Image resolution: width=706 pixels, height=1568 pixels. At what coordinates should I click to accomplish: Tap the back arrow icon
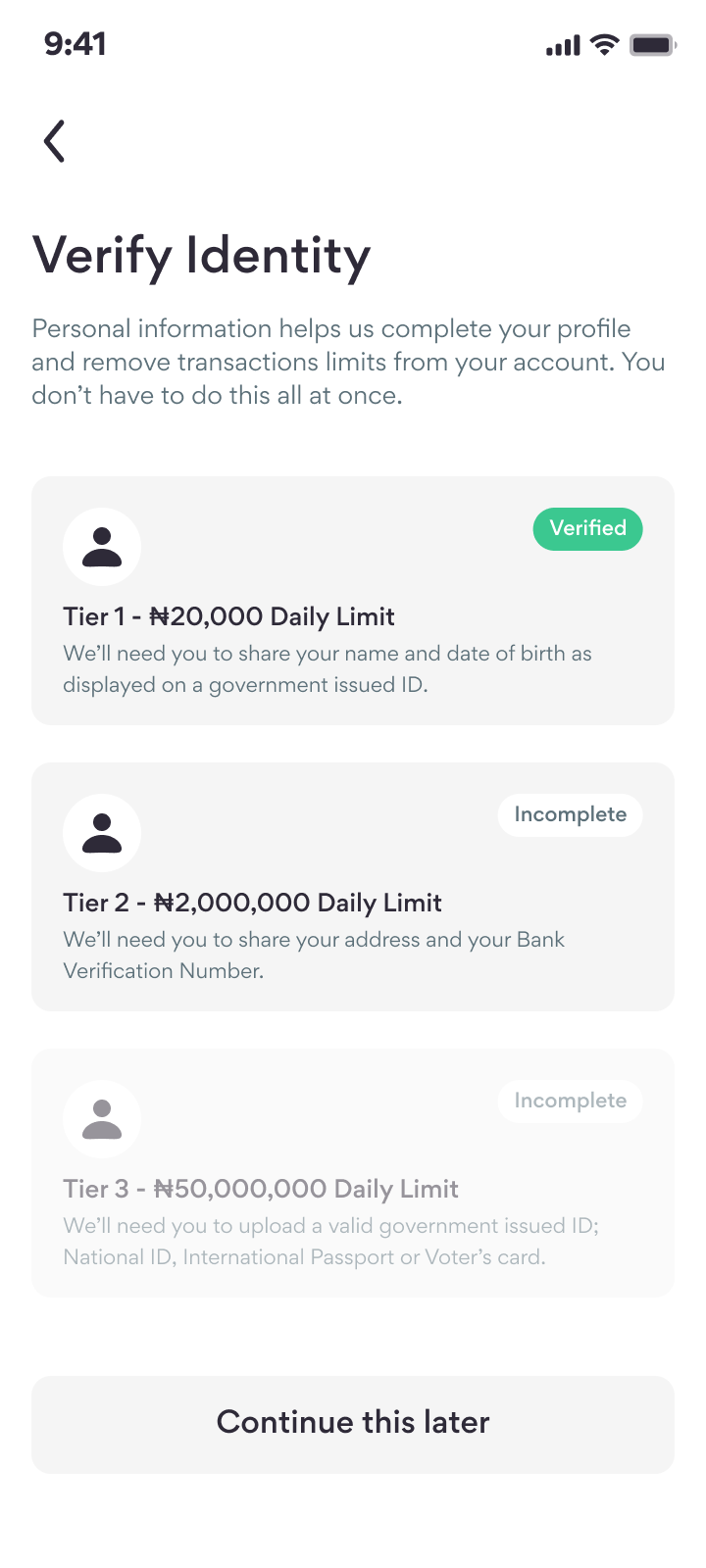pos(55,141)
